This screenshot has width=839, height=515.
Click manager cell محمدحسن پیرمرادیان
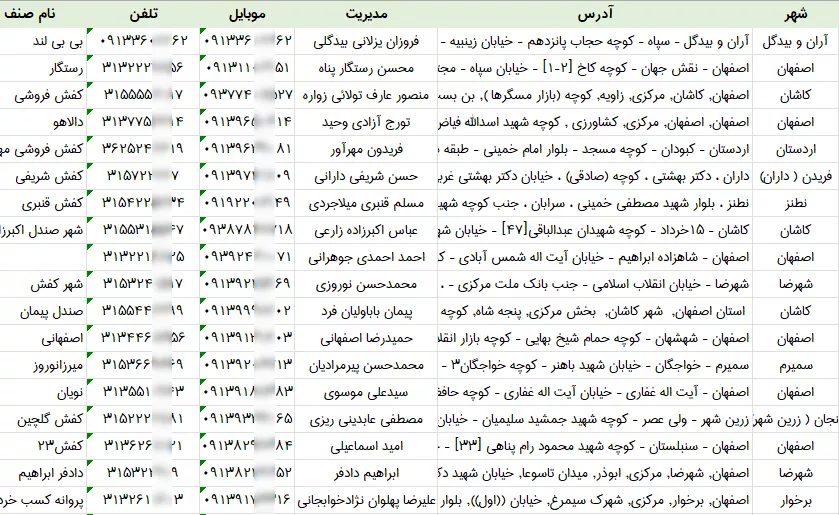pos(366,365)
